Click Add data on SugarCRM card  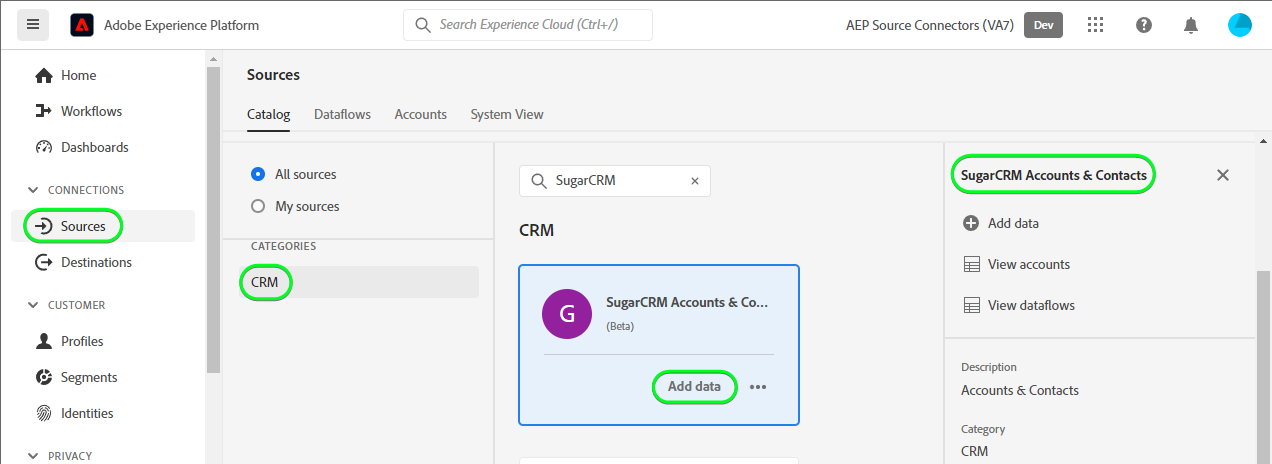[x=694, y=387]
